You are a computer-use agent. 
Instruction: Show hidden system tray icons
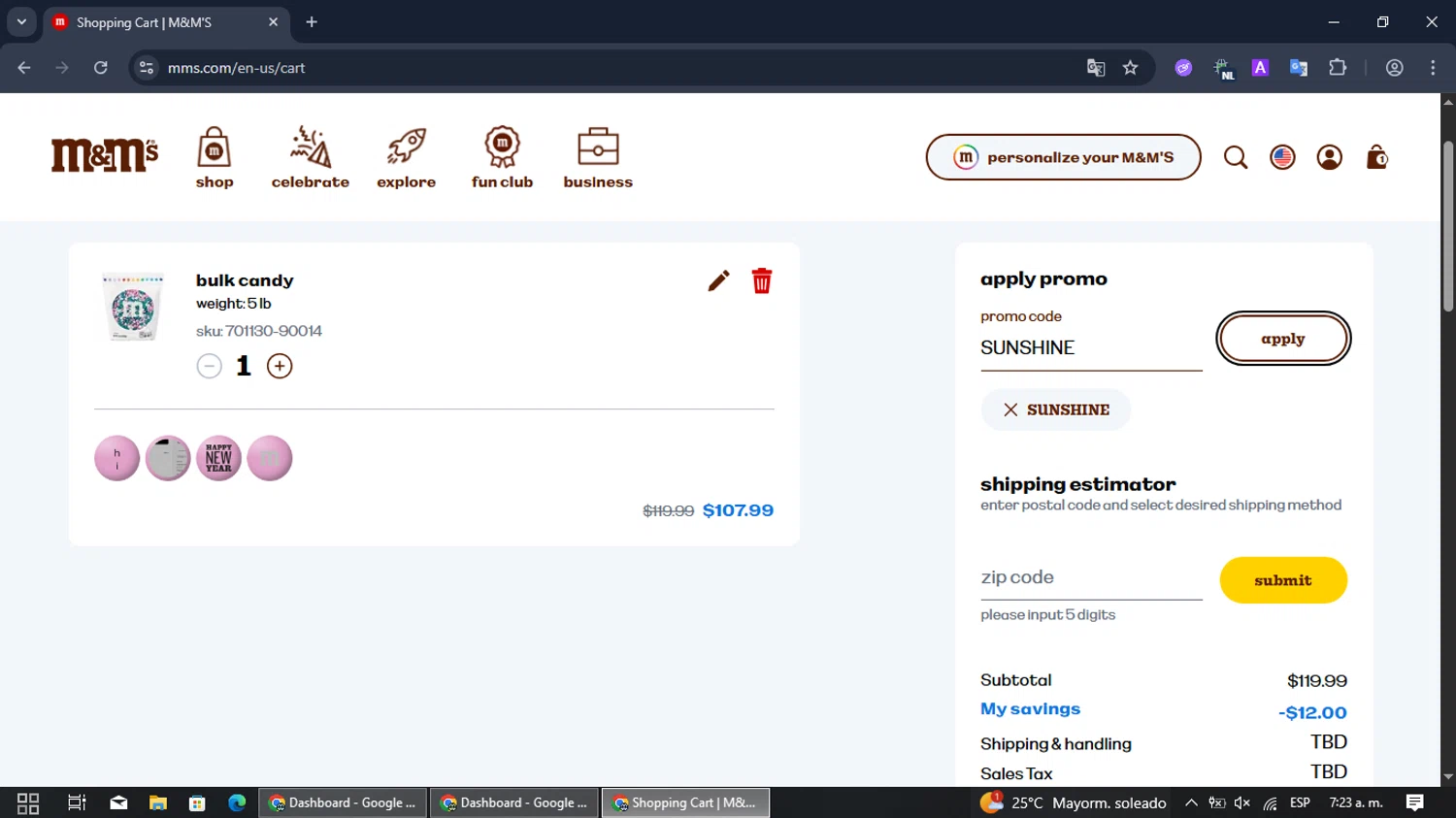tap(1191, 802)
